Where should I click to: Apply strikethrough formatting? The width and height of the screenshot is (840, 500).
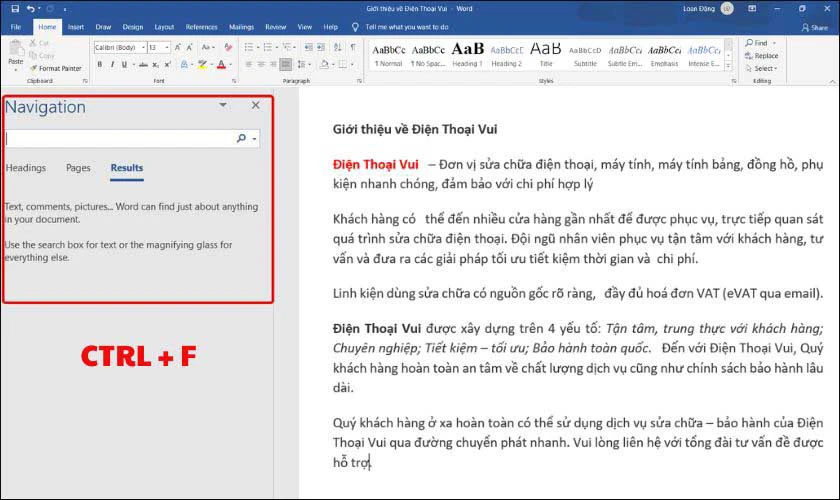(x=143, y=64)
